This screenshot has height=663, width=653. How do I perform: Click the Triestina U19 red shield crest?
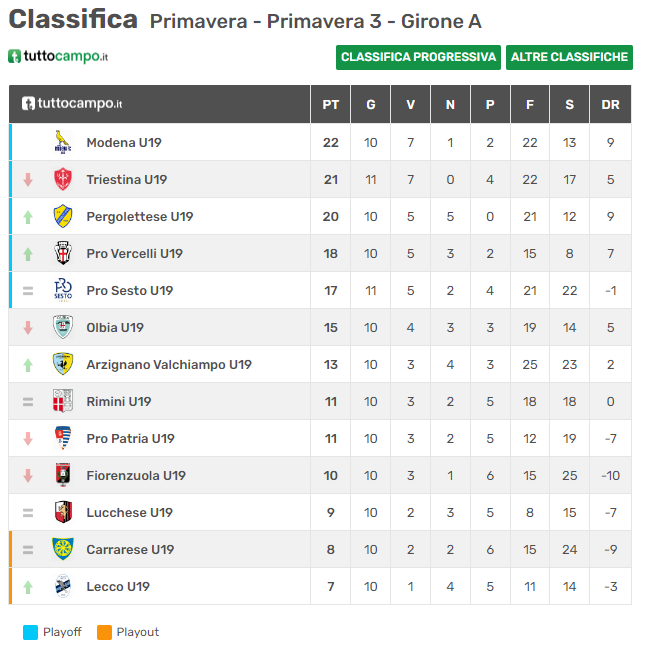pos(63,179)
